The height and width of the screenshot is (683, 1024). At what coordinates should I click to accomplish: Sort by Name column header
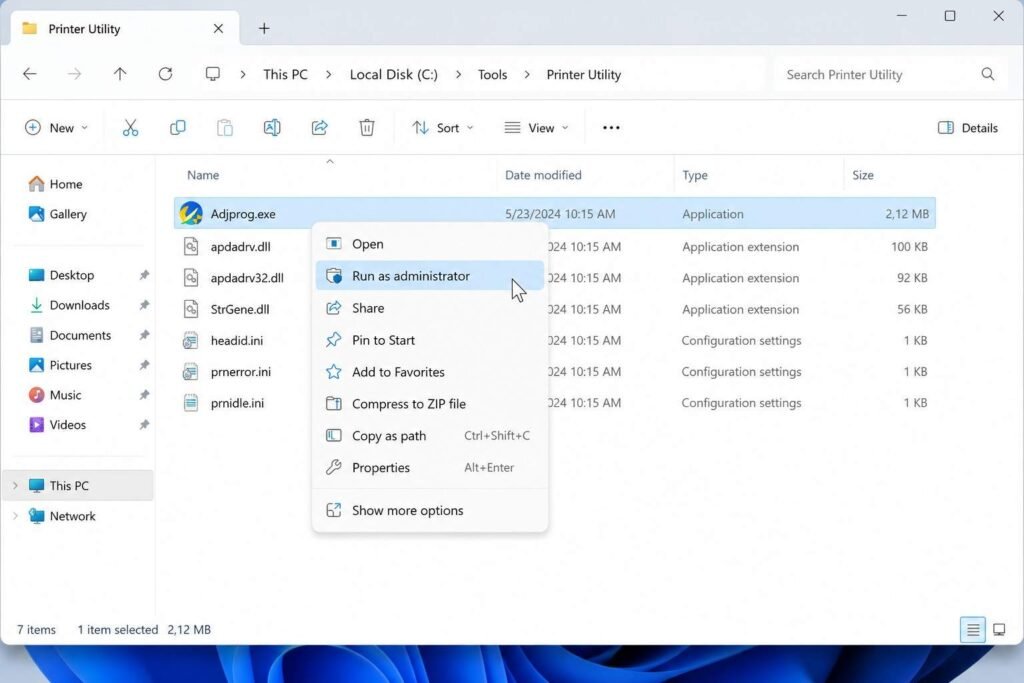(203, 175)
